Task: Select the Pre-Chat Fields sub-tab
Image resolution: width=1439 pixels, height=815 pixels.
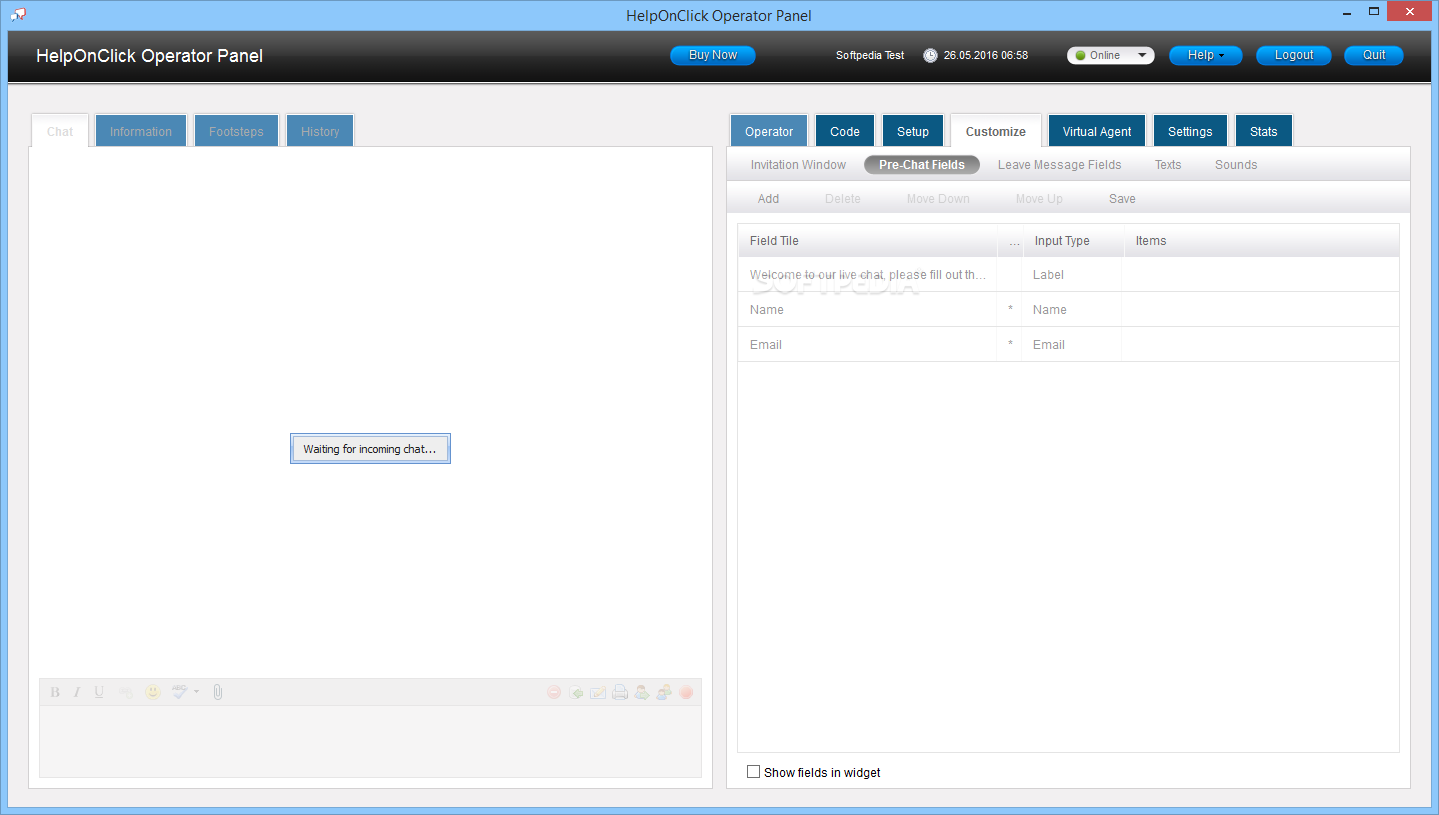Action: tap(922, 165)
